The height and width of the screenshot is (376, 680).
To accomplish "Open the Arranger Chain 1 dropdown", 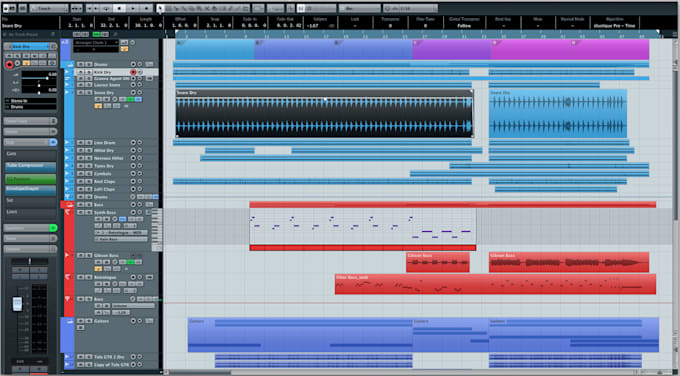I will point(96,43).
